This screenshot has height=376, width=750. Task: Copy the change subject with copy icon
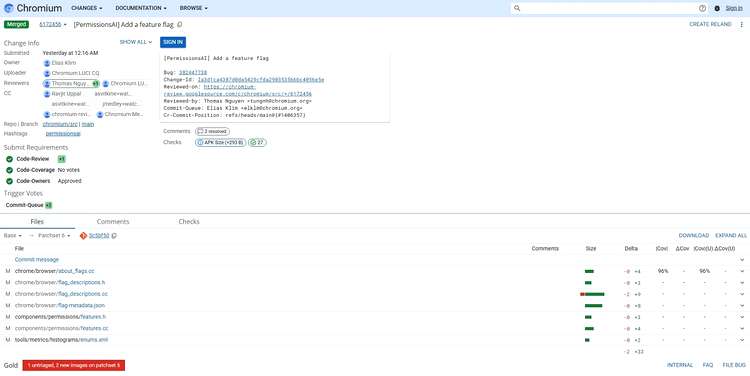[180, 24]
